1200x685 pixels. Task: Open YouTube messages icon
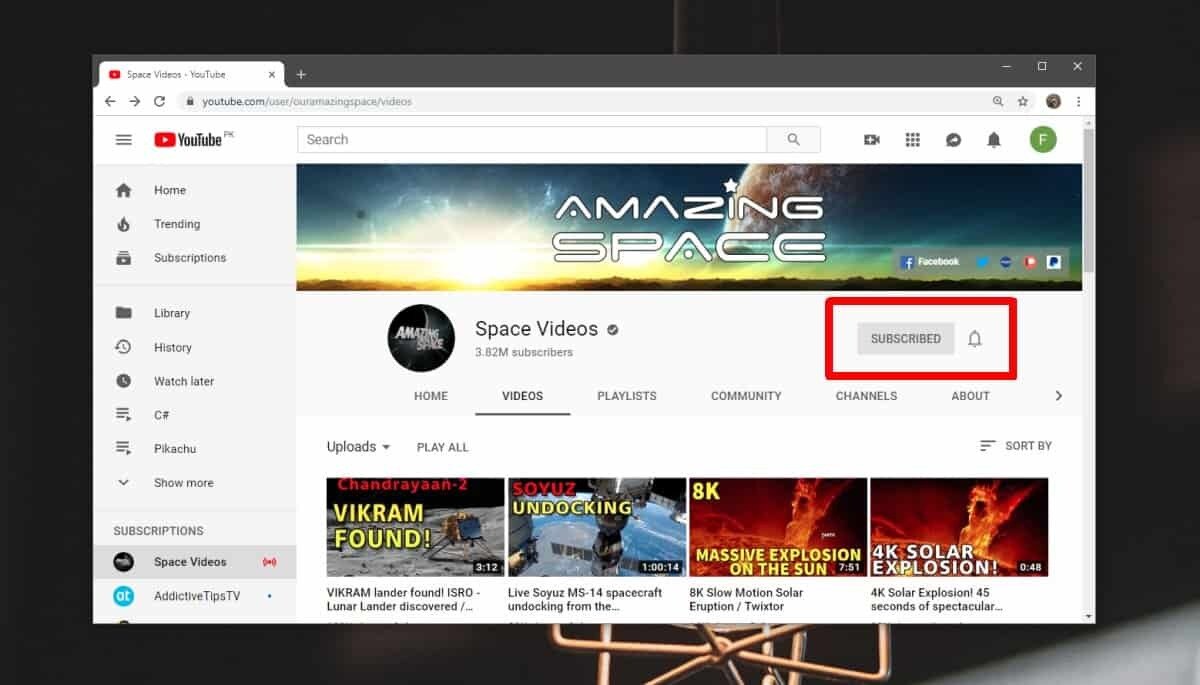coord(953,139)
